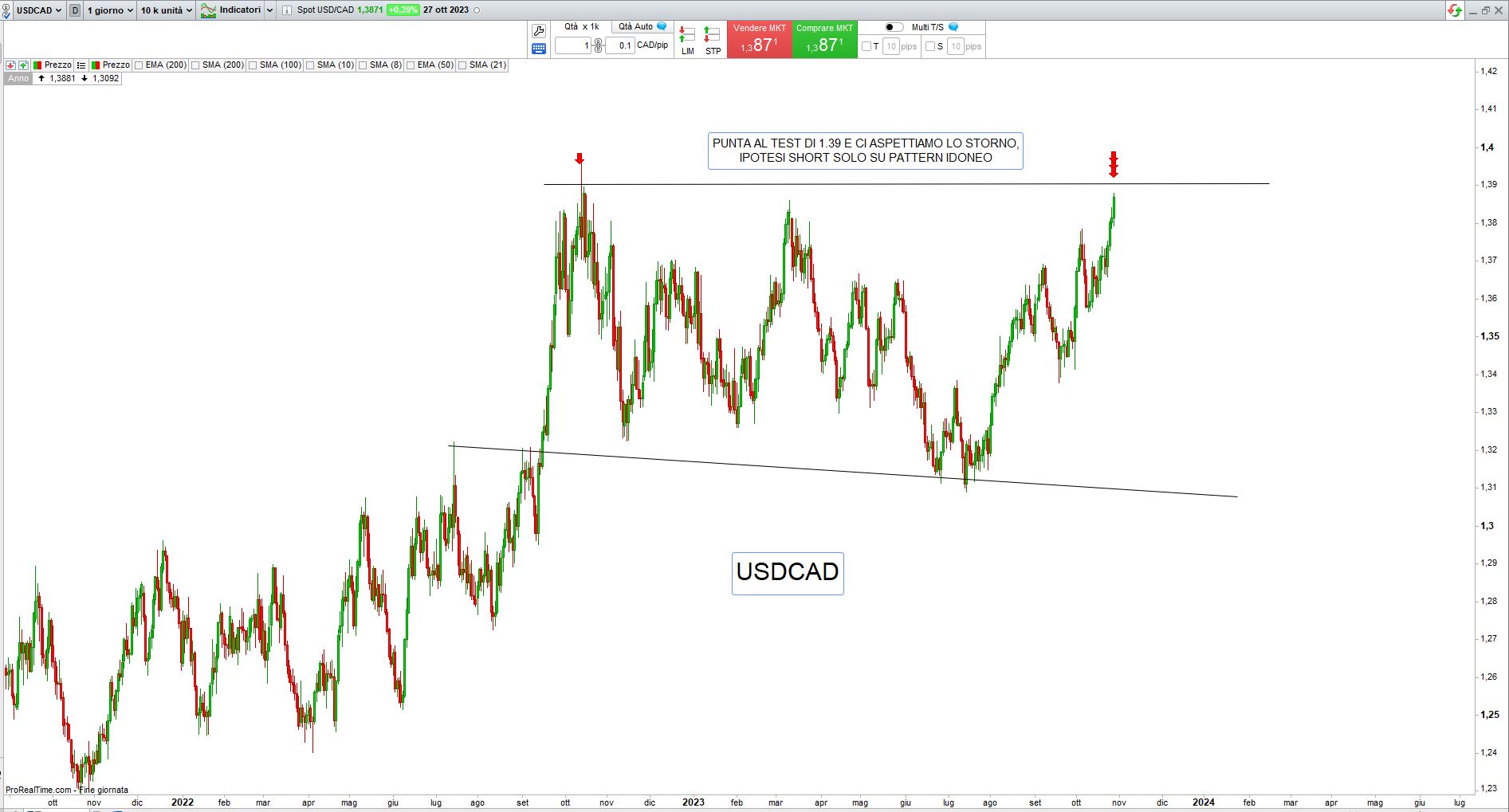Viewport: 1509px width, 812px height.
Task: Enable the SMA (10) checkbox
Action: point(310,65)
